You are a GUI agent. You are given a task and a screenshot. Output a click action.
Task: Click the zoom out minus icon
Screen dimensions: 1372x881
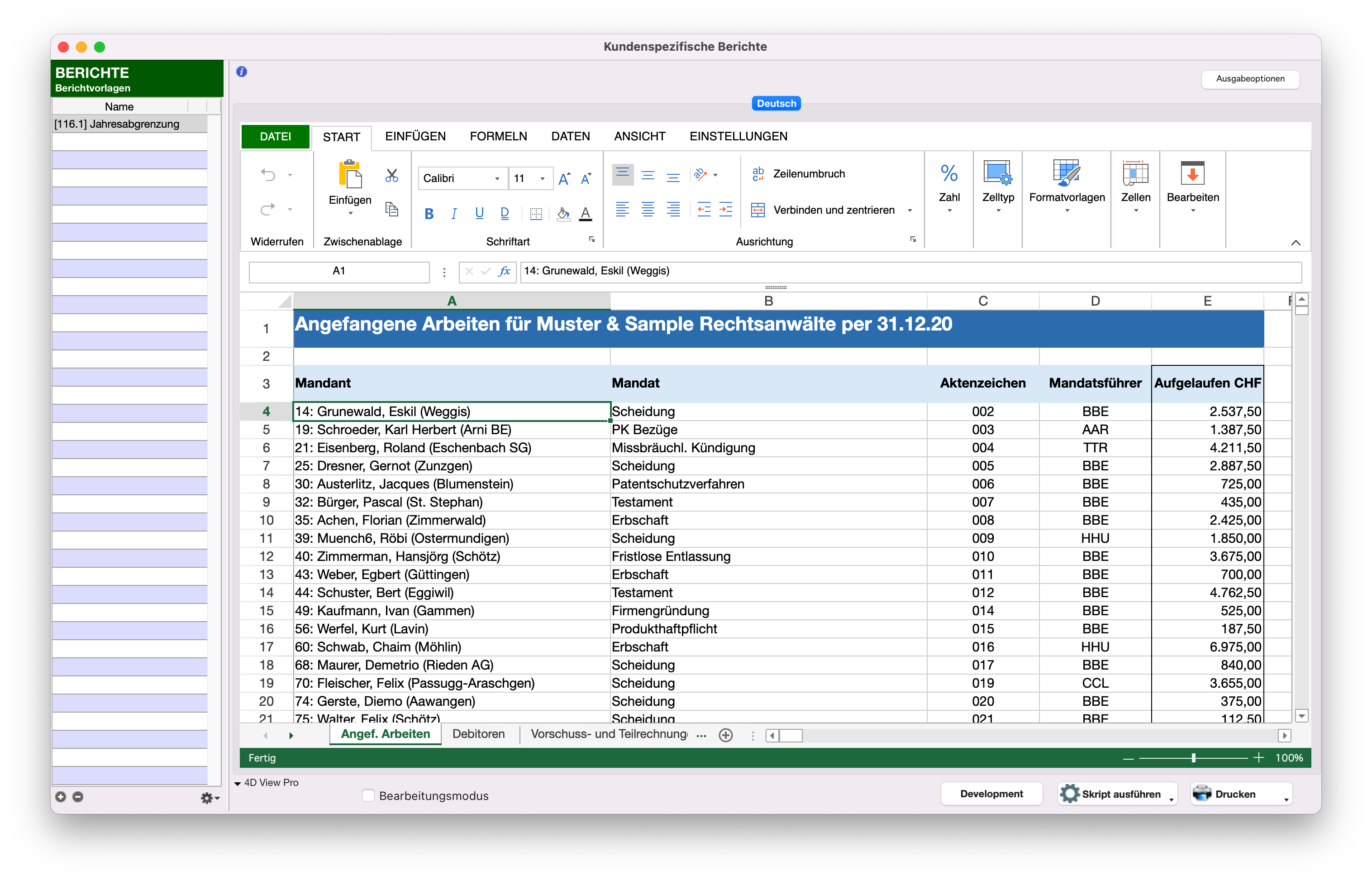coord(1128,758)
